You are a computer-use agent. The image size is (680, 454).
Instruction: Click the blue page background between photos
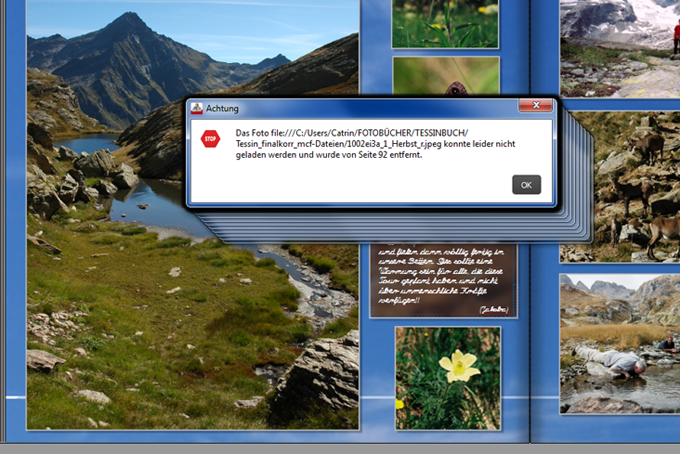(376, 369)
